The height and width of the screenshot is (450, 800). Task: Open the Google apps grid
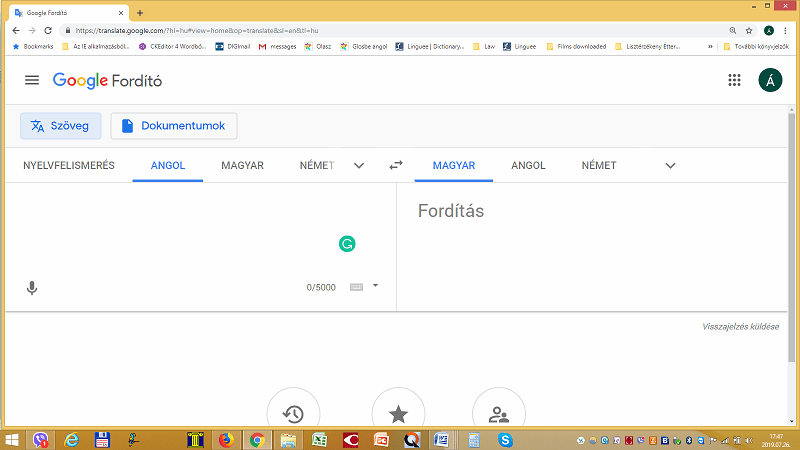click(734, 80)
